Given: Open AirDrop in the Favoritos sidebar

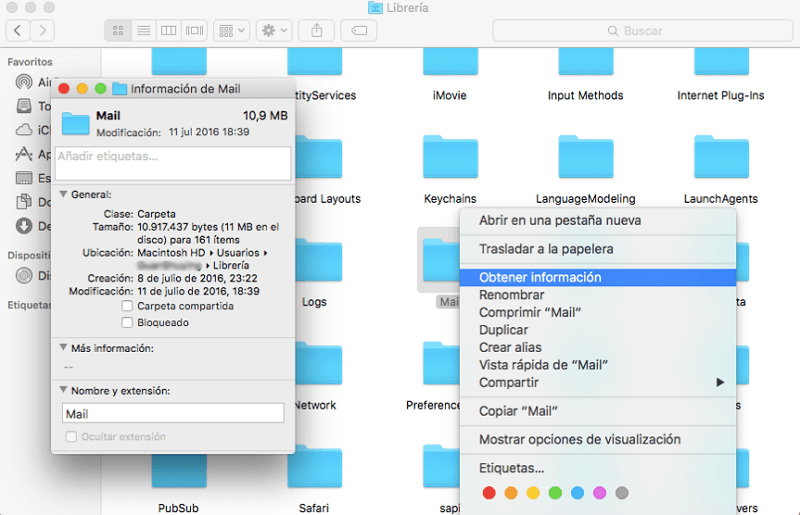Looking at the screenshot, I should [x=24, y=82].
